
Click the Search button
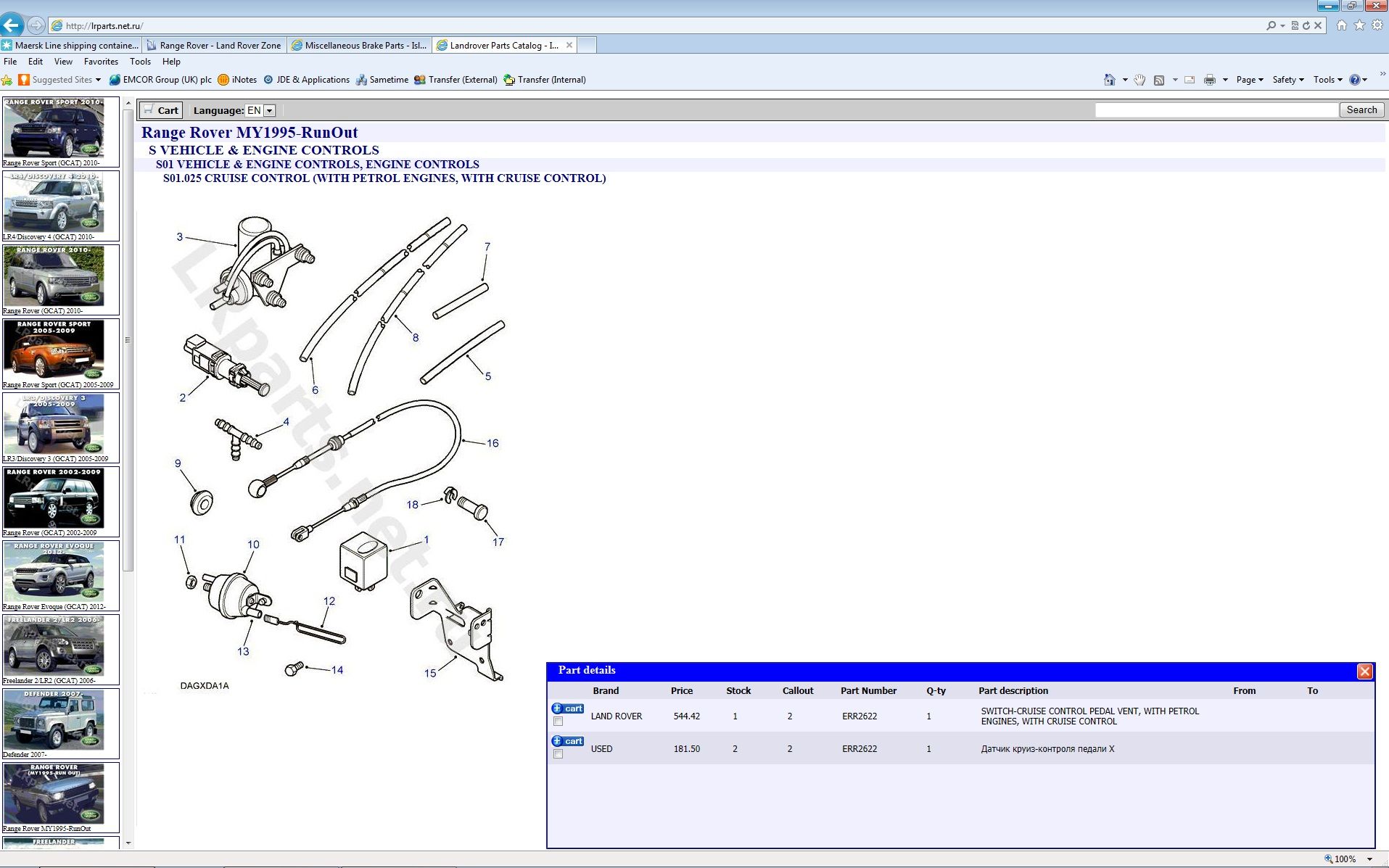[1361, 109]
